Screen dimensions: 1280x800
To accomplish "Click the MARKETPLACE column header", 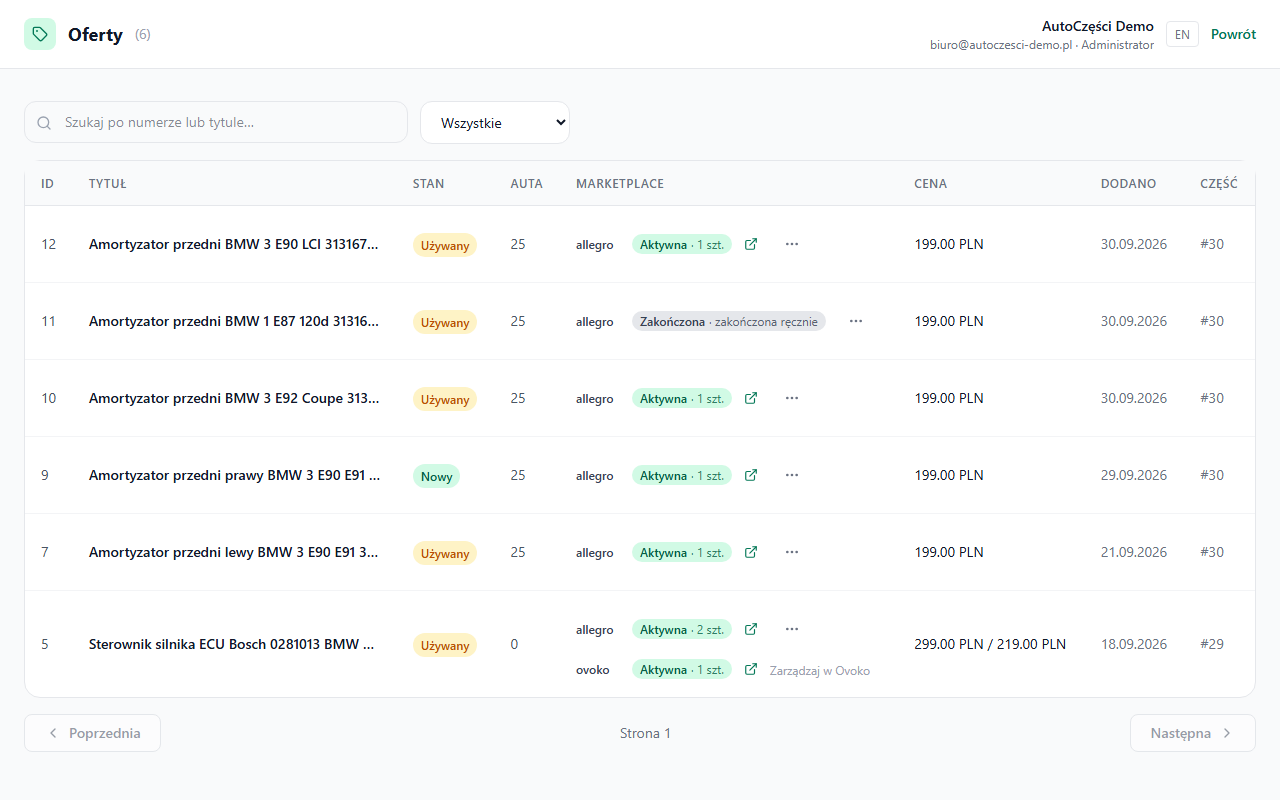I will click(620, 184).
